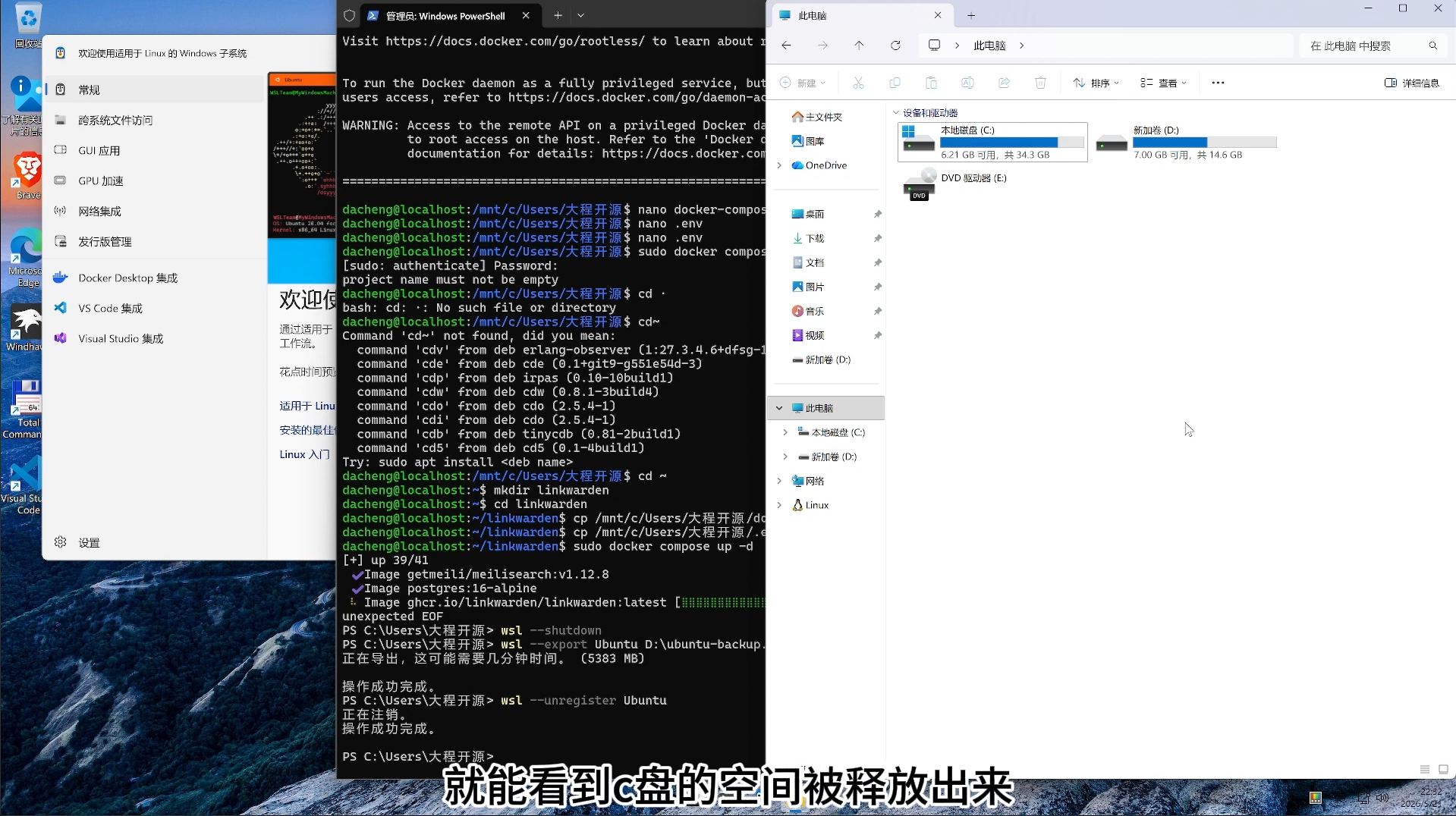Close the Windows PowerShell tab
1456x816 pixels.
tap(526, 15)
